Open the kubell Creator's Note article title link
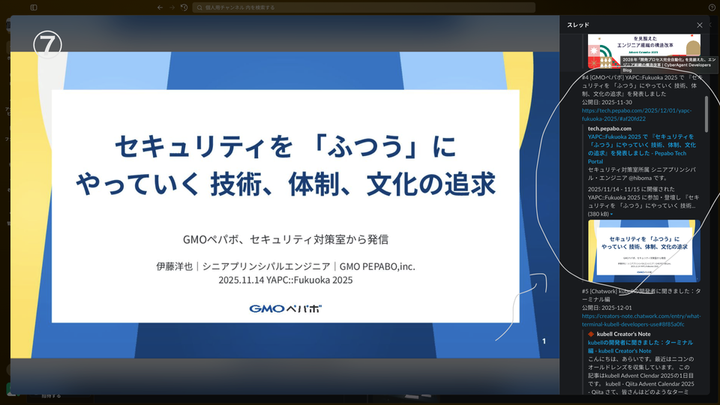 point(640,346)
